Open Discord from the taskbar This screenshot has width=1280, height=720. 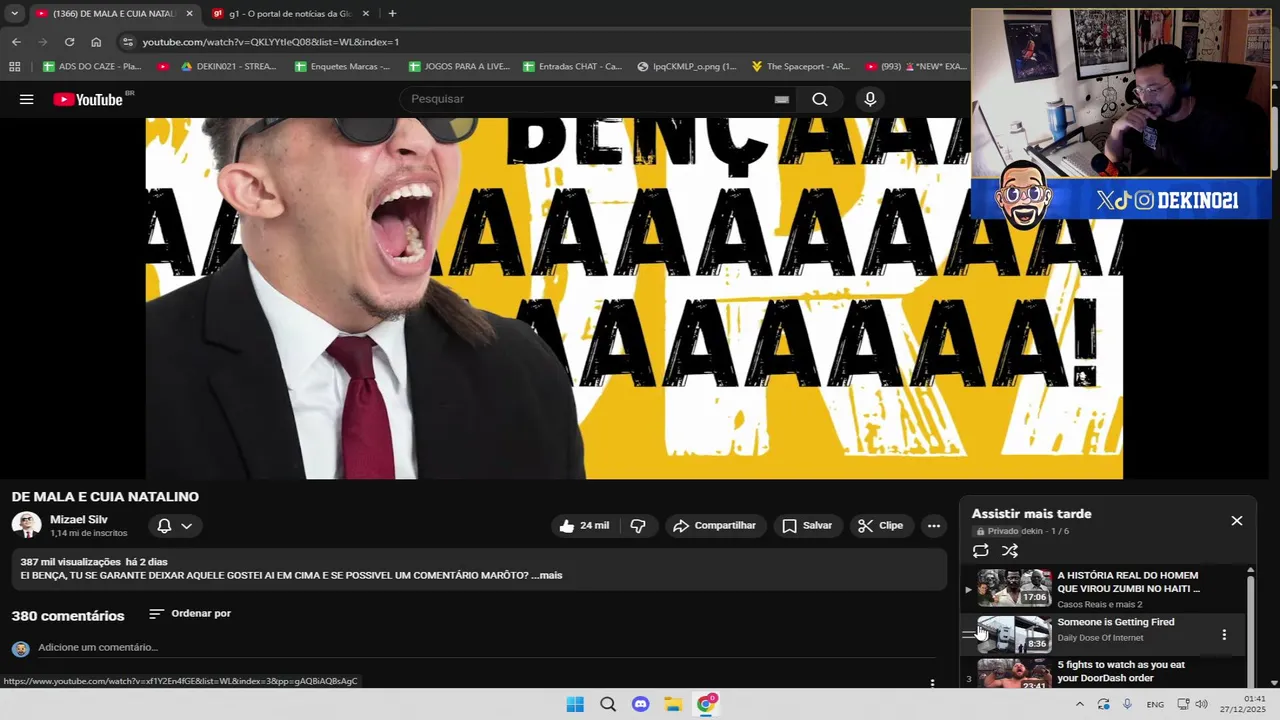[x=641, y=704]
